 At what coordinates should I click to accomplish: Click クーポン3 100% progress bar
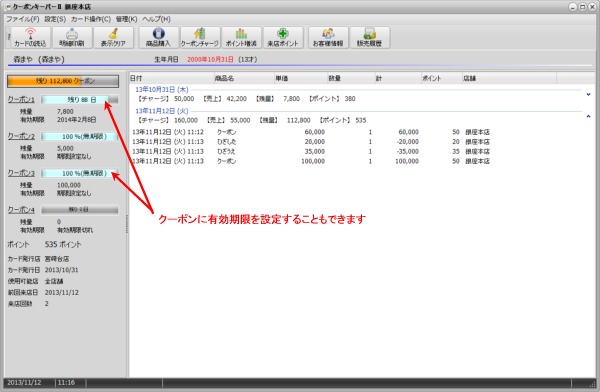[x=80, y=173]
